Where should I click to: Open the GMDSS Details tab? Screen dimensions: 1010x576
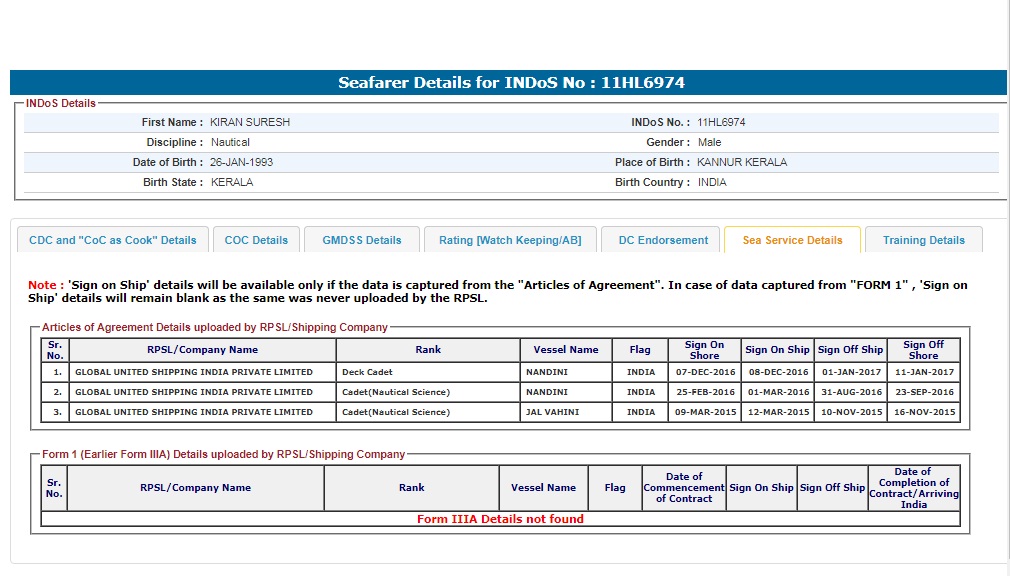(361, 240)
